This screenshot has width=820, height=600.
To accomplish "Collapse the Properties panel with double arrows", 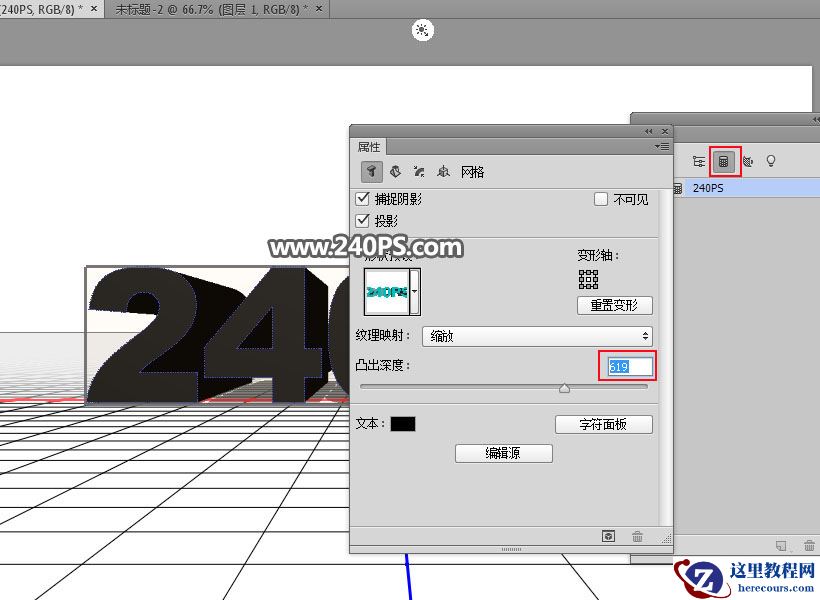I will point(648,130).
